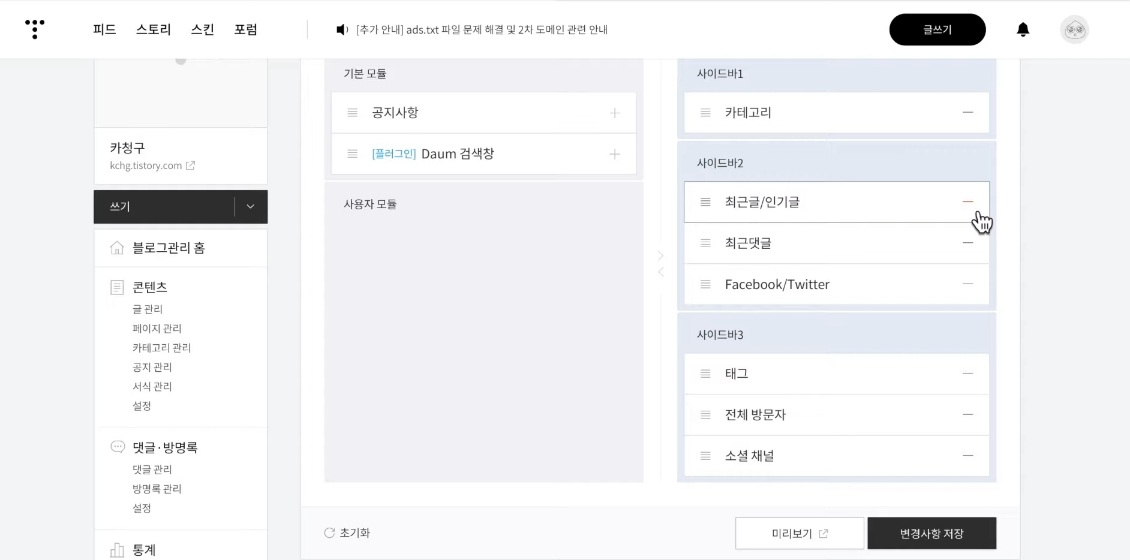Screen dimensions: 1130x560
Task: Click the 사이드바1 heading
Action: click(720, 74)
